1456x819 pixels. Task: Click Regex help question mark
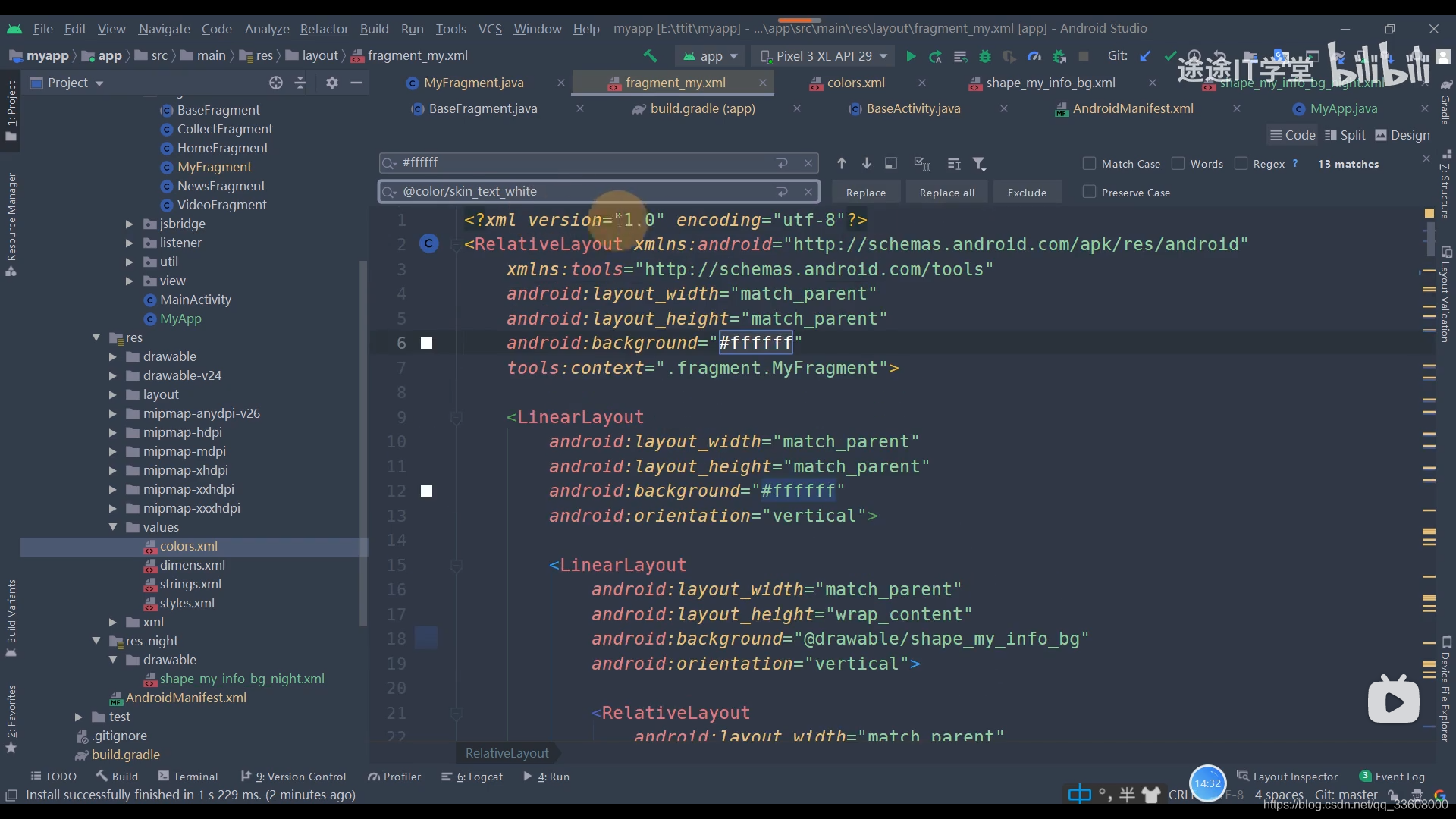(x=1295, y=164)
